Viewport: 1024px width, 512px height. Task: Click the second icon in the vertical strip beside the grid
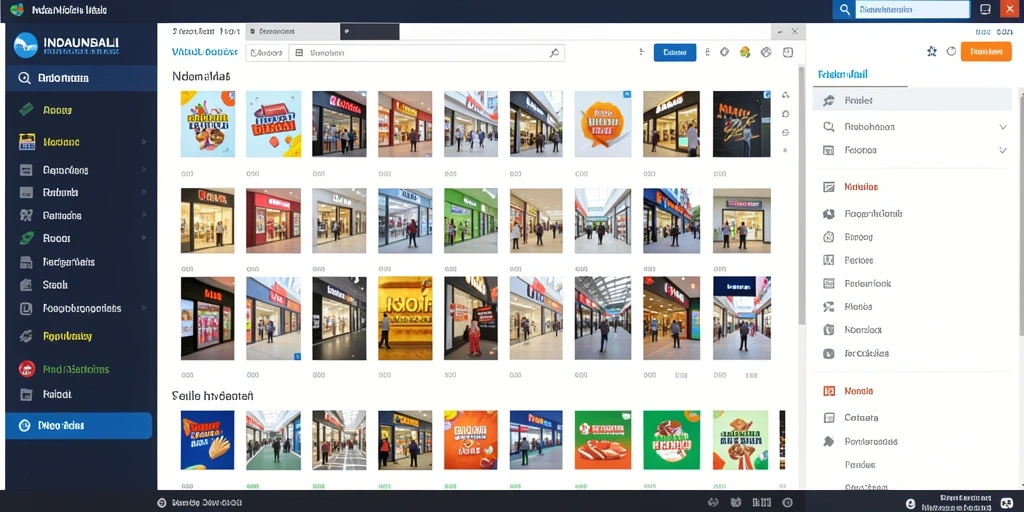(786, 114)
